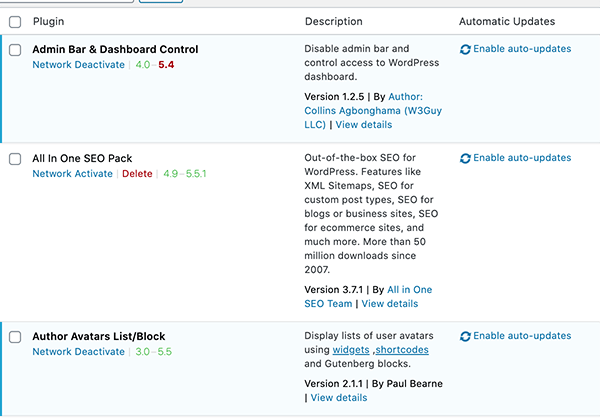Check the Admin Bar & Dashboard Control checkbox
600x420 pixels.
click(x=15, y=50)
